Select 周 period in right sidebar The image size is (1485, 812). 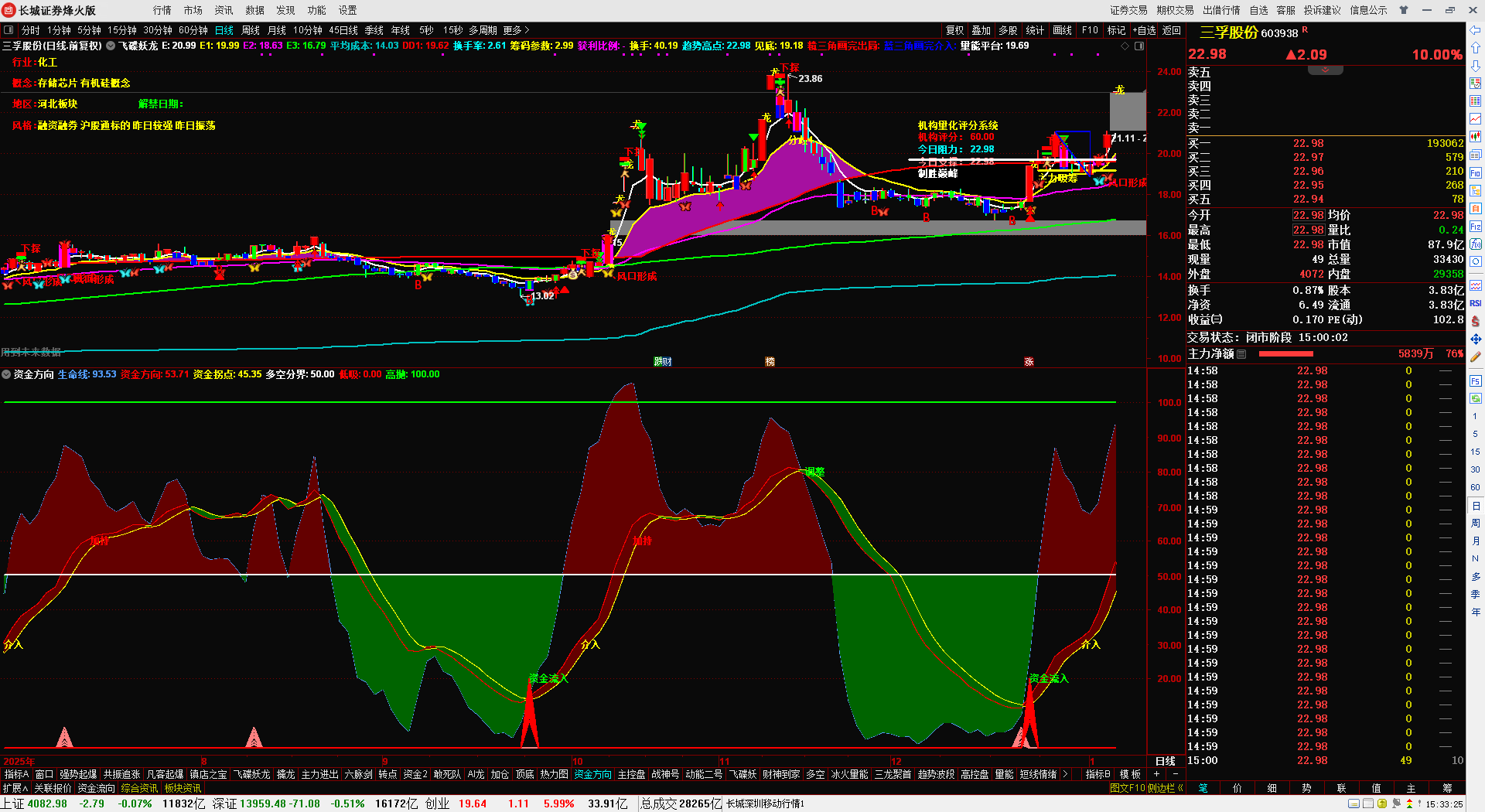click(x=1476, y=523)
